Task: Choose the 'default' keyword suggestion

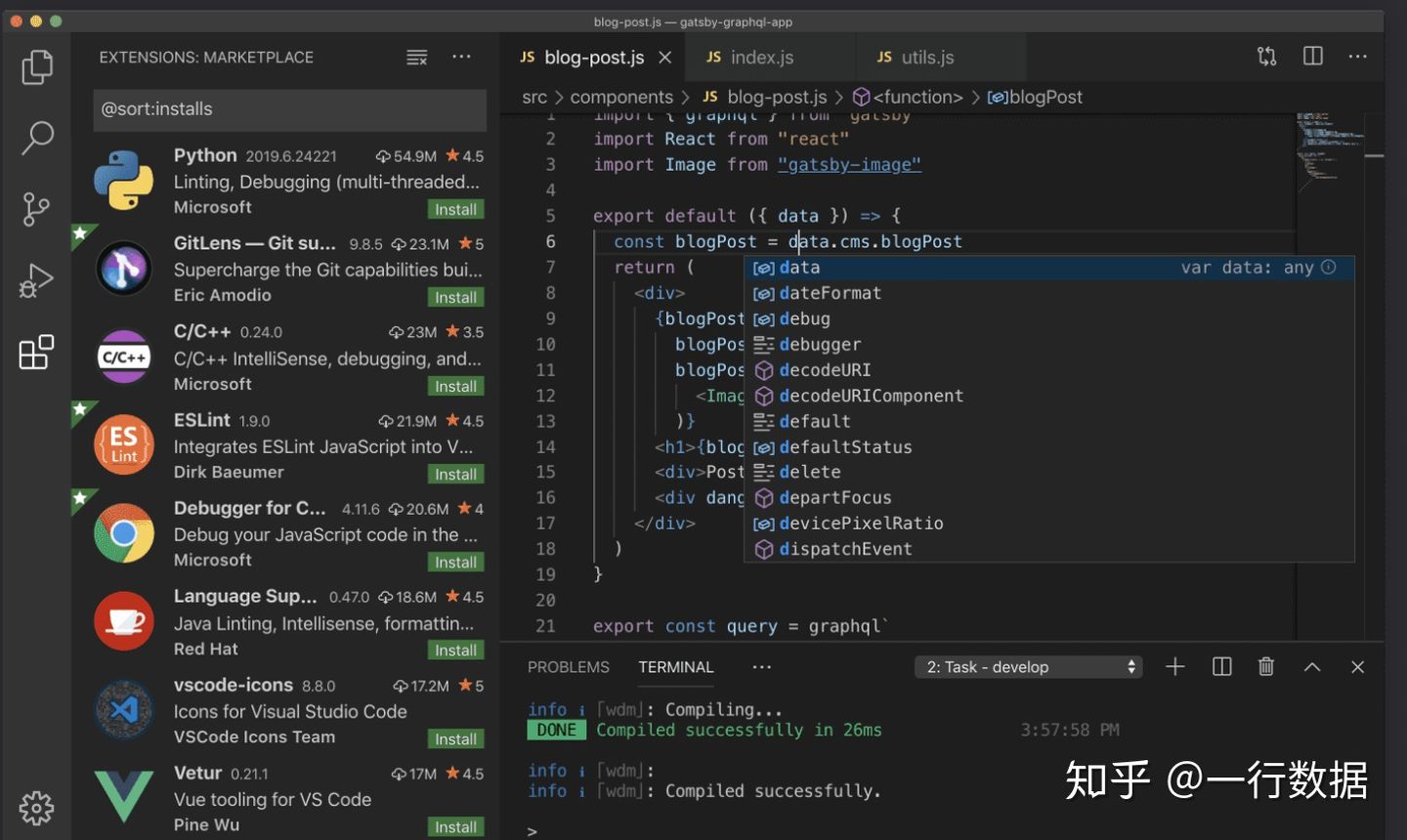Action: [1049, 421]
